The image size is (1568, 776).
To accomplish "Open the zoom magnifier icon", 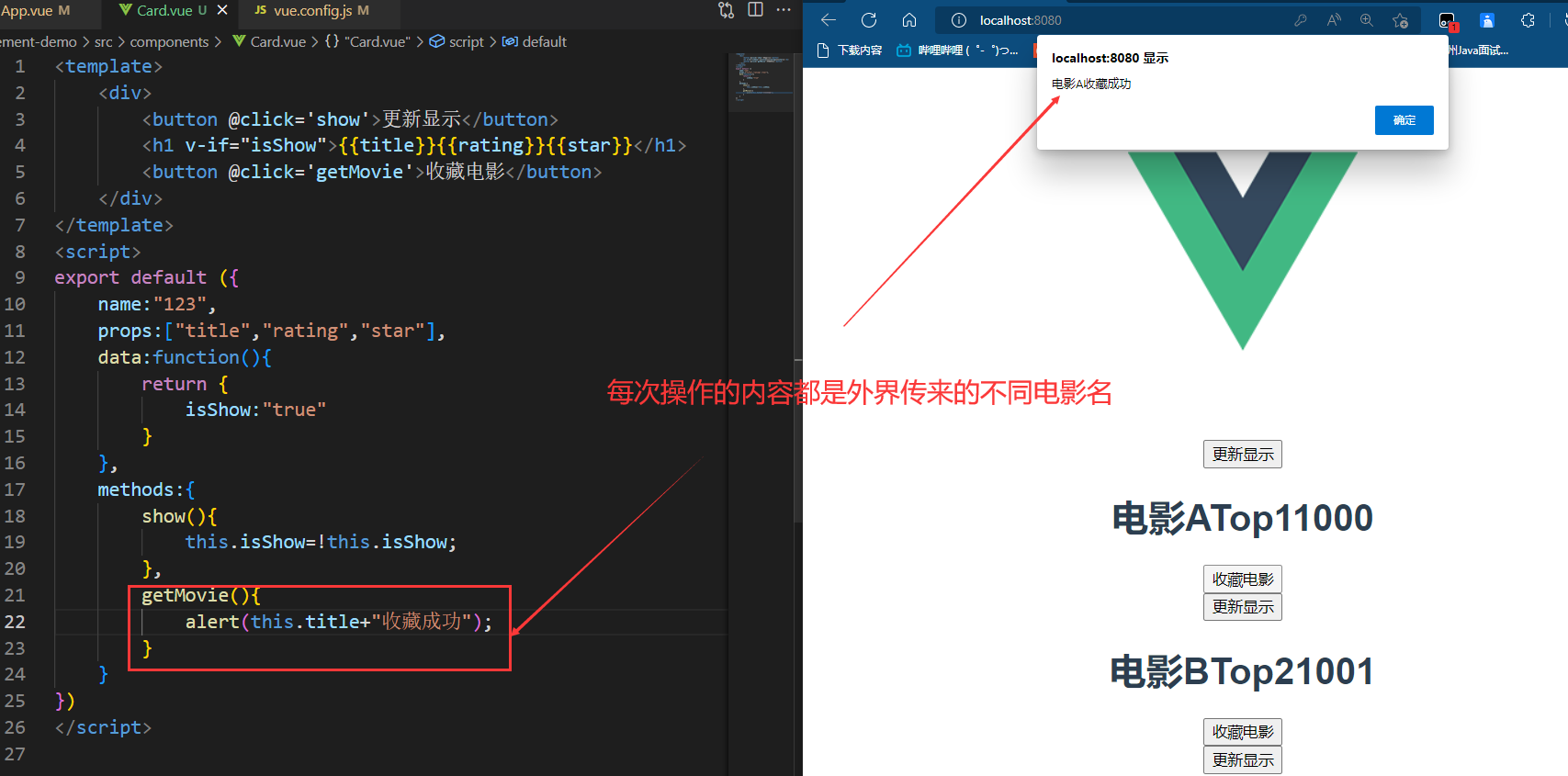I will (1367, 20).
